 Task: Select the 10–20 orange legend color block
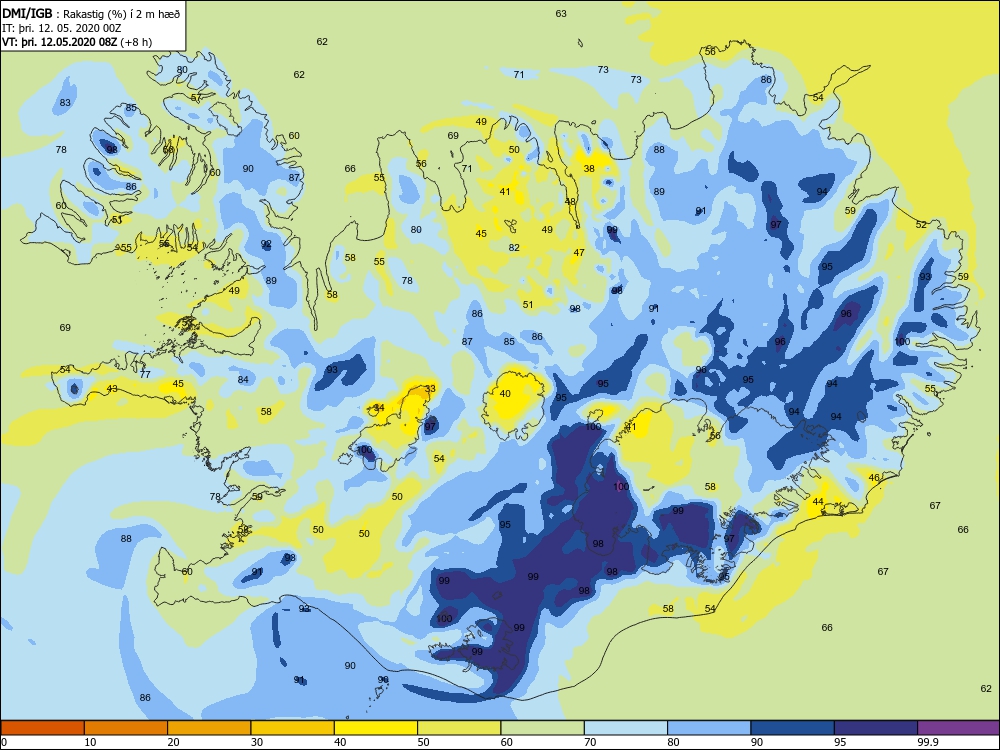pos(126,728)
